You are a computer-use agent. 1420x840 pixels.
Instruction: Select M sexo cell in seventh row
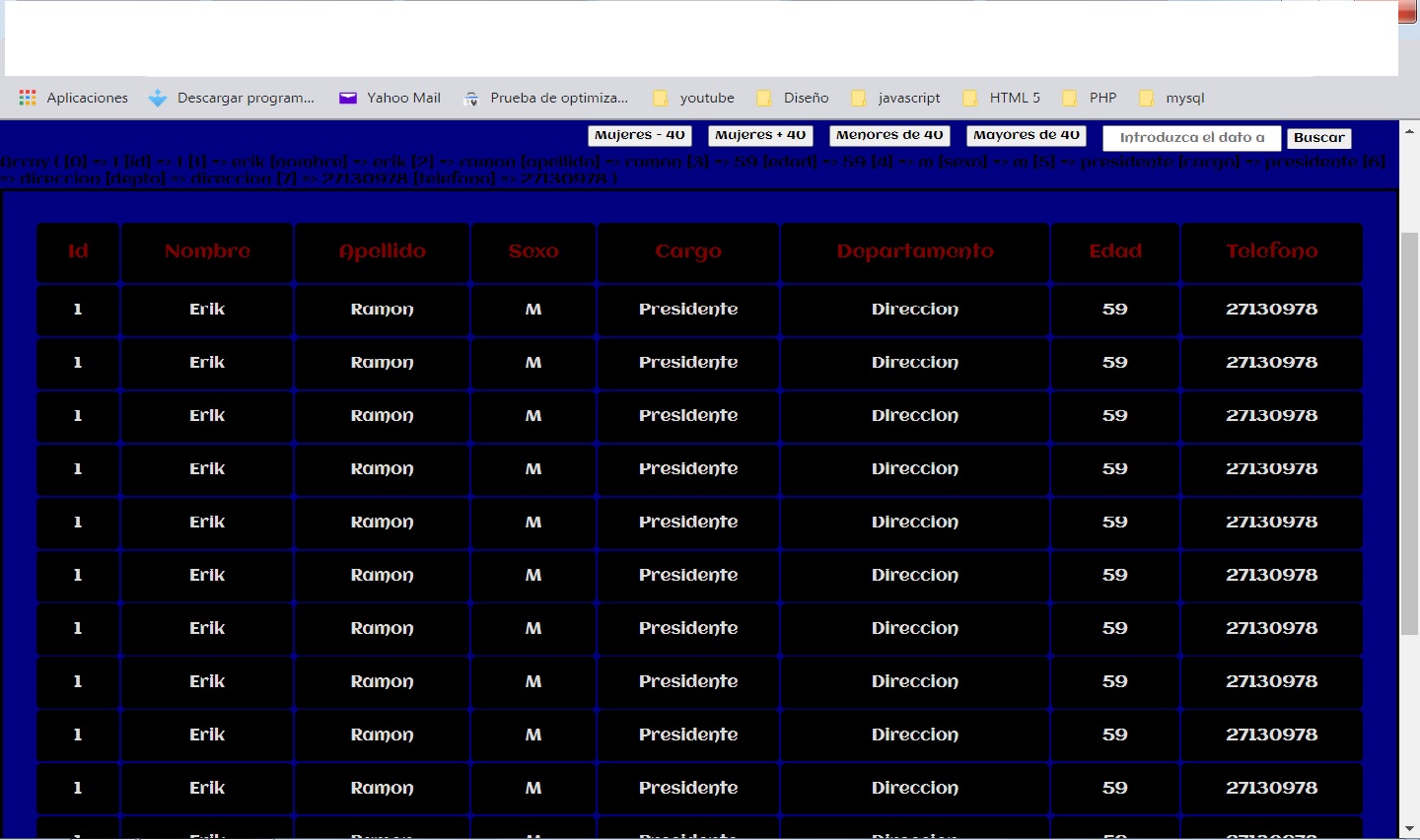pyautogui.click(x=533, y=629)
